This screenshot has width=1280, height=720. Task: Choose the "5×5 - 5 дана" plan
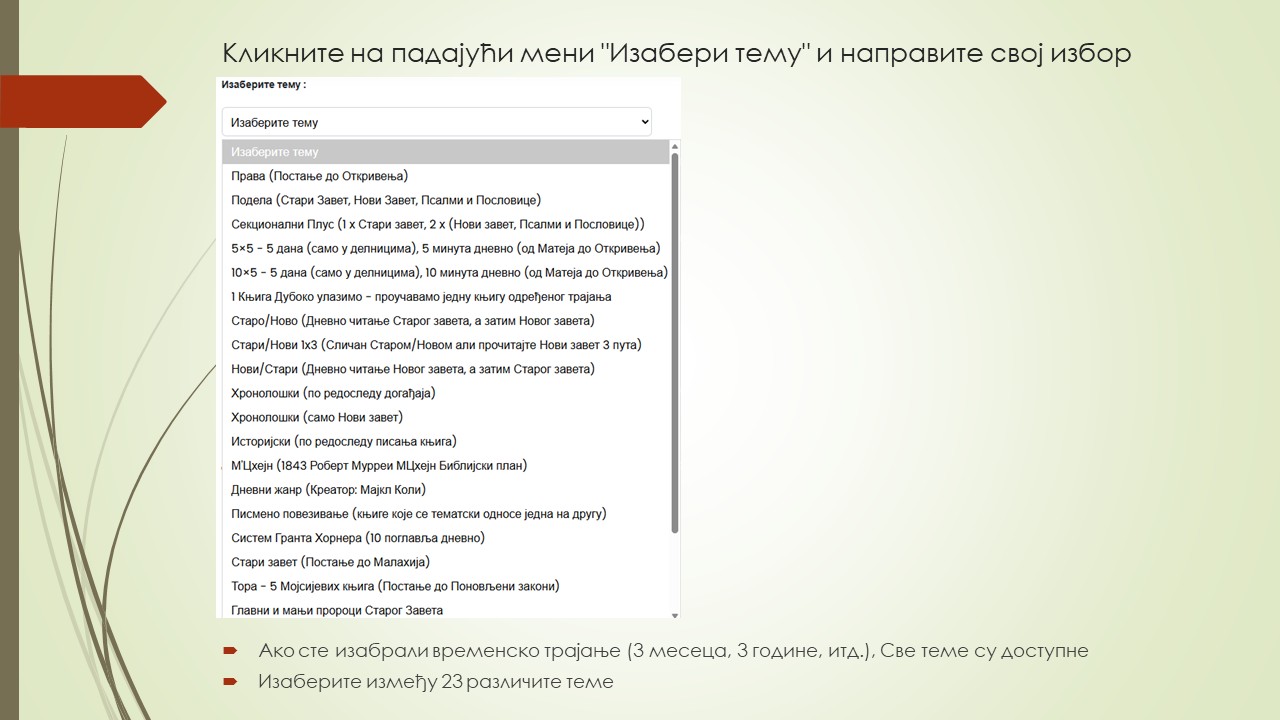pyautogui.click(x=445, y=248)
